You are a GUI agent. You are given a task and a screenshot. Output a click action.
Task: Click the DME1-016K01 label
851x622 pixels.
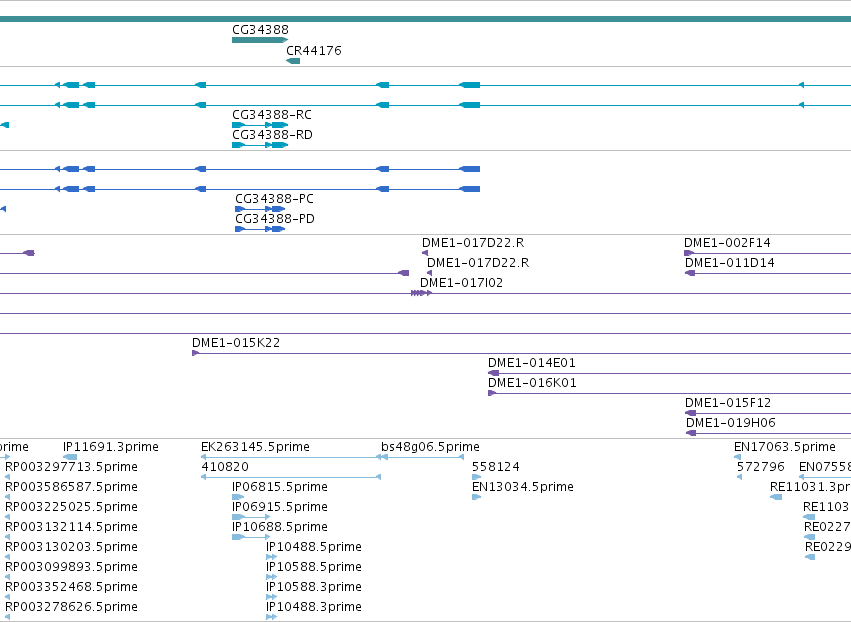coord(532,383)
